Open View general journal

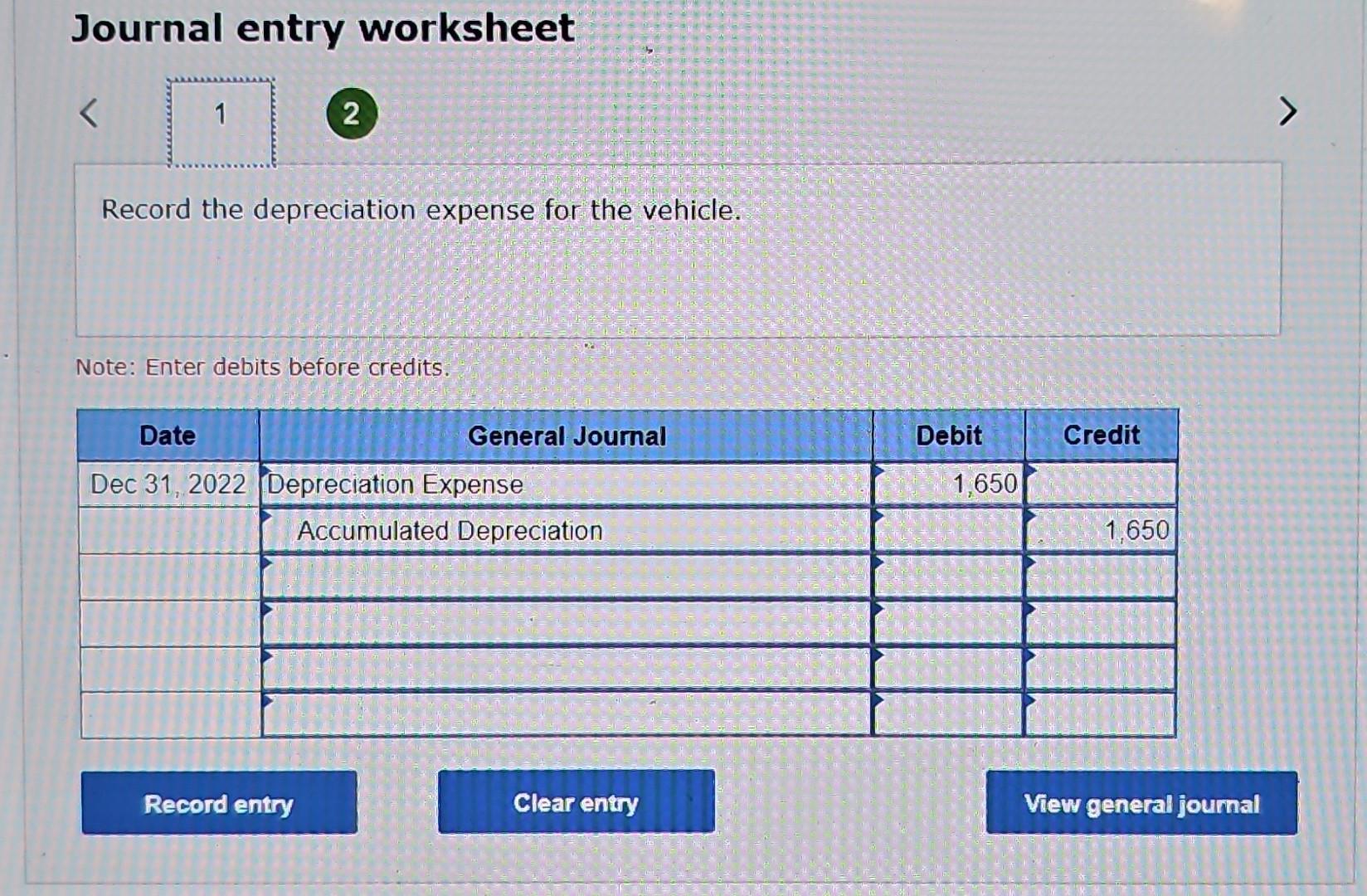[1141, 803]
